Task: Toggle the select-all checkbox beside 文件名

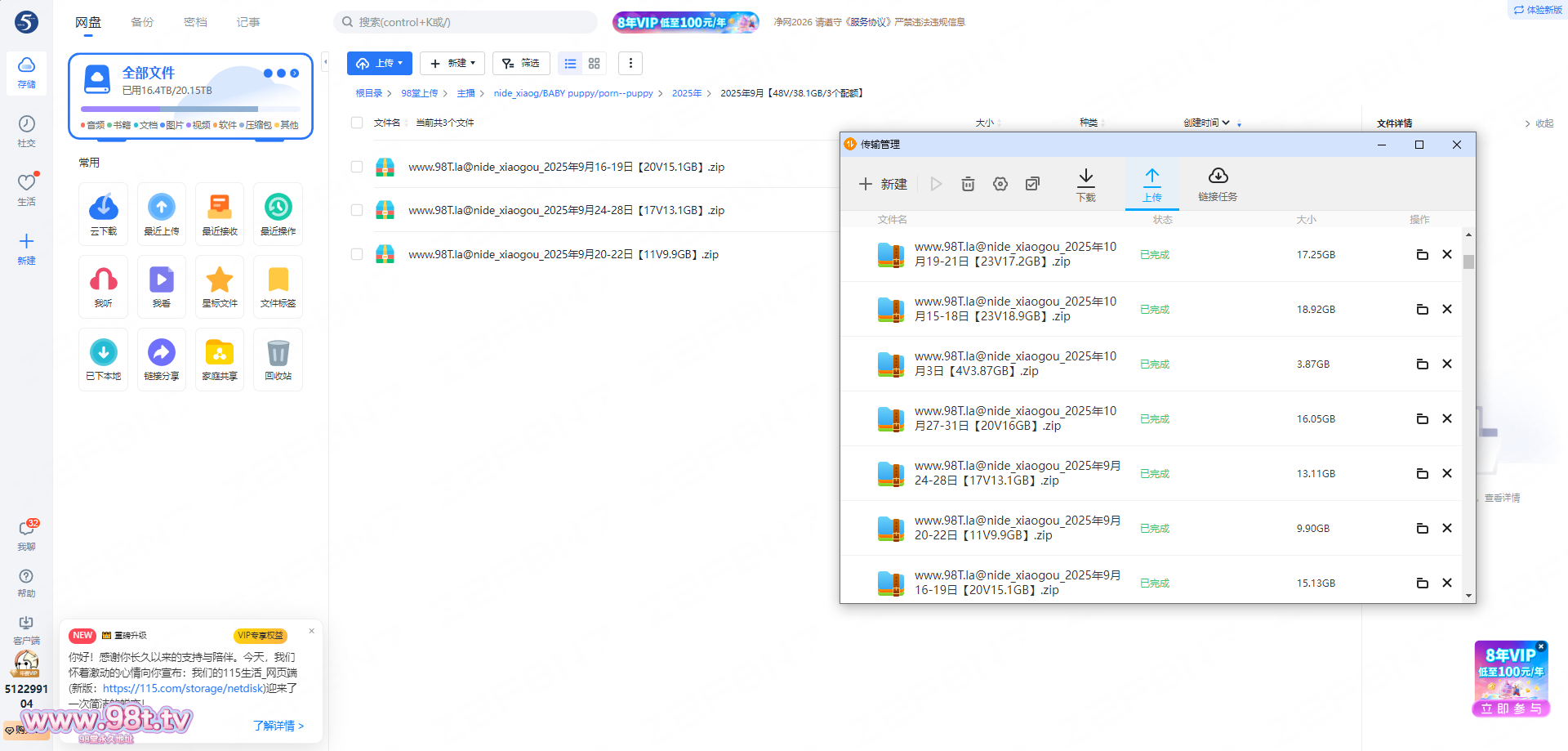Action: pos(357,123)
